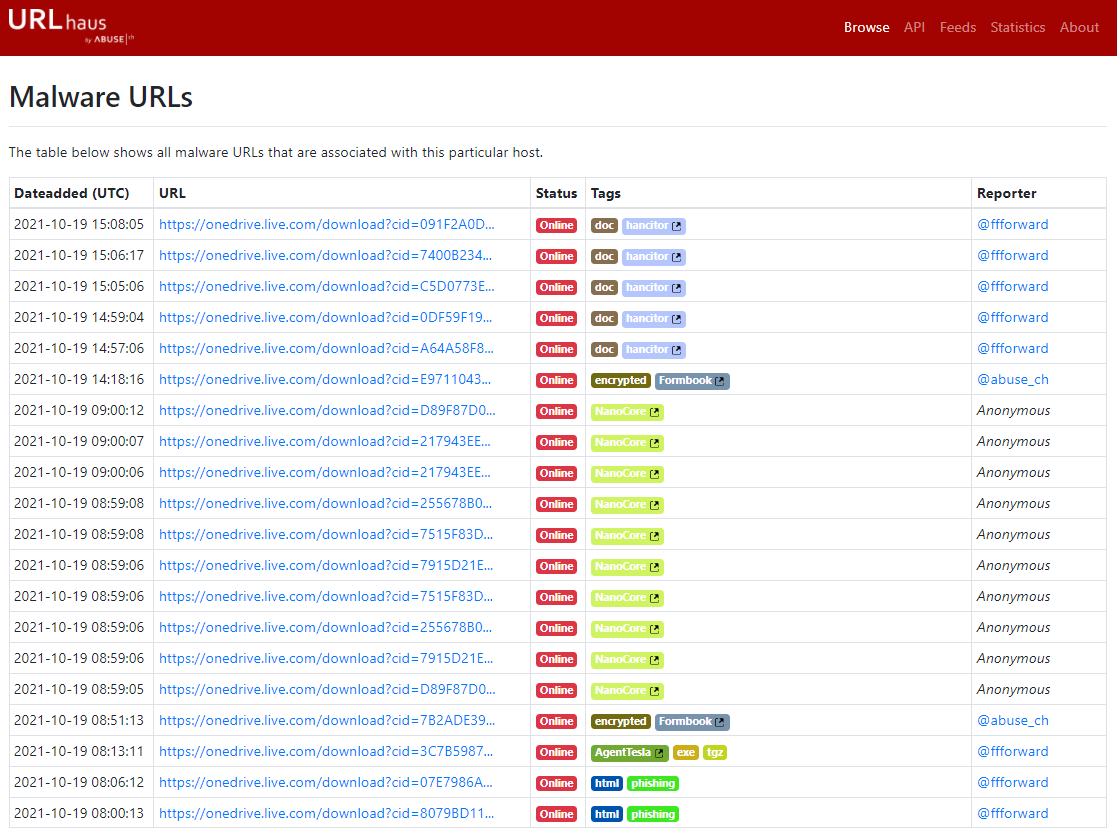Open @ffforward reporter in 15:08:05 row
The image size is (1117, 828).
click(1012, 224)
